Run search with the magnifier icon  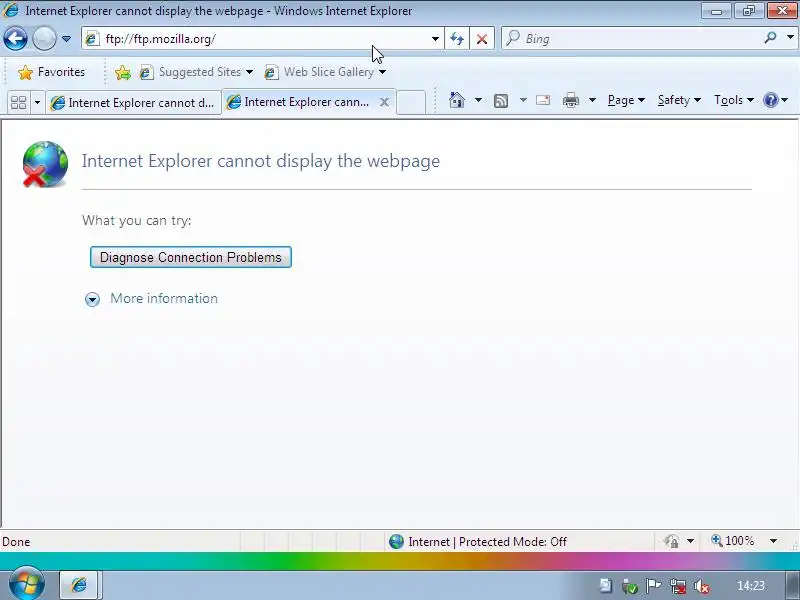[x=771, y=38]
